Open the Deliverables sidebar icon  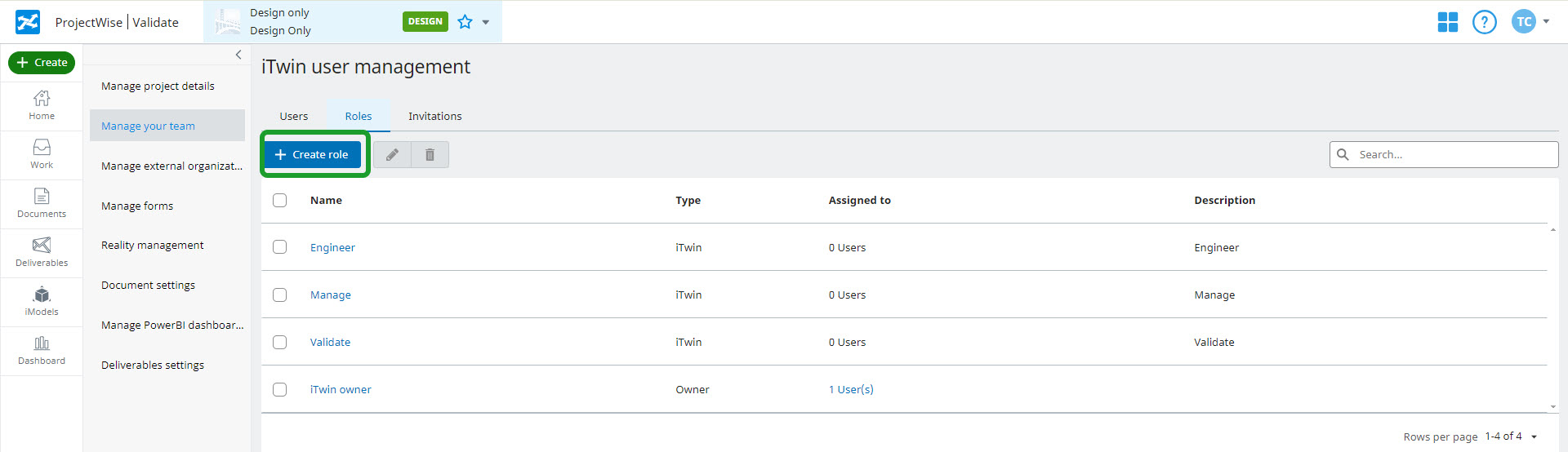click(42, 252)
